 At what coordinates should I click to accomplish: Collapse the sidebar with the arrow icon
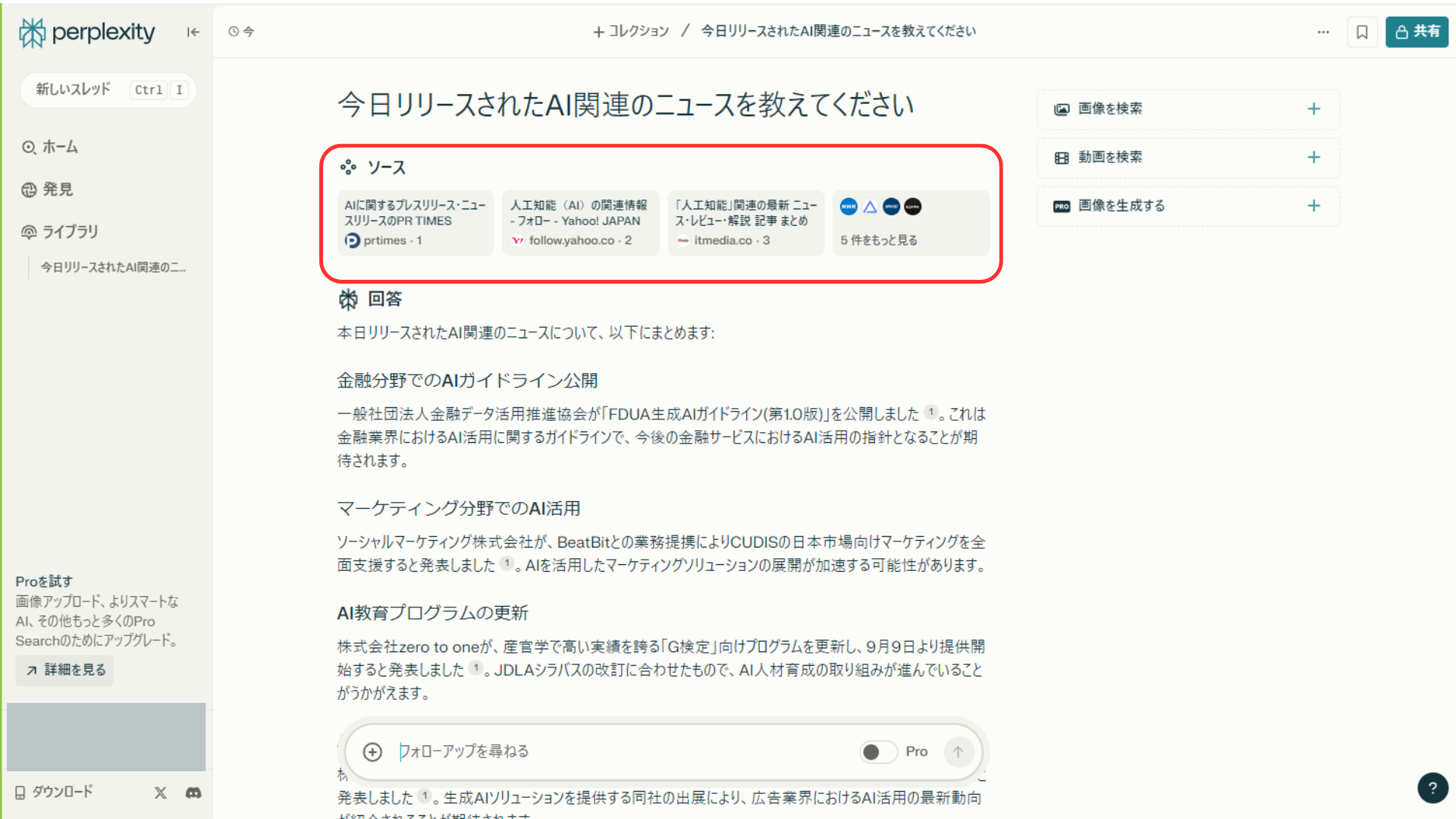[193, 32]
